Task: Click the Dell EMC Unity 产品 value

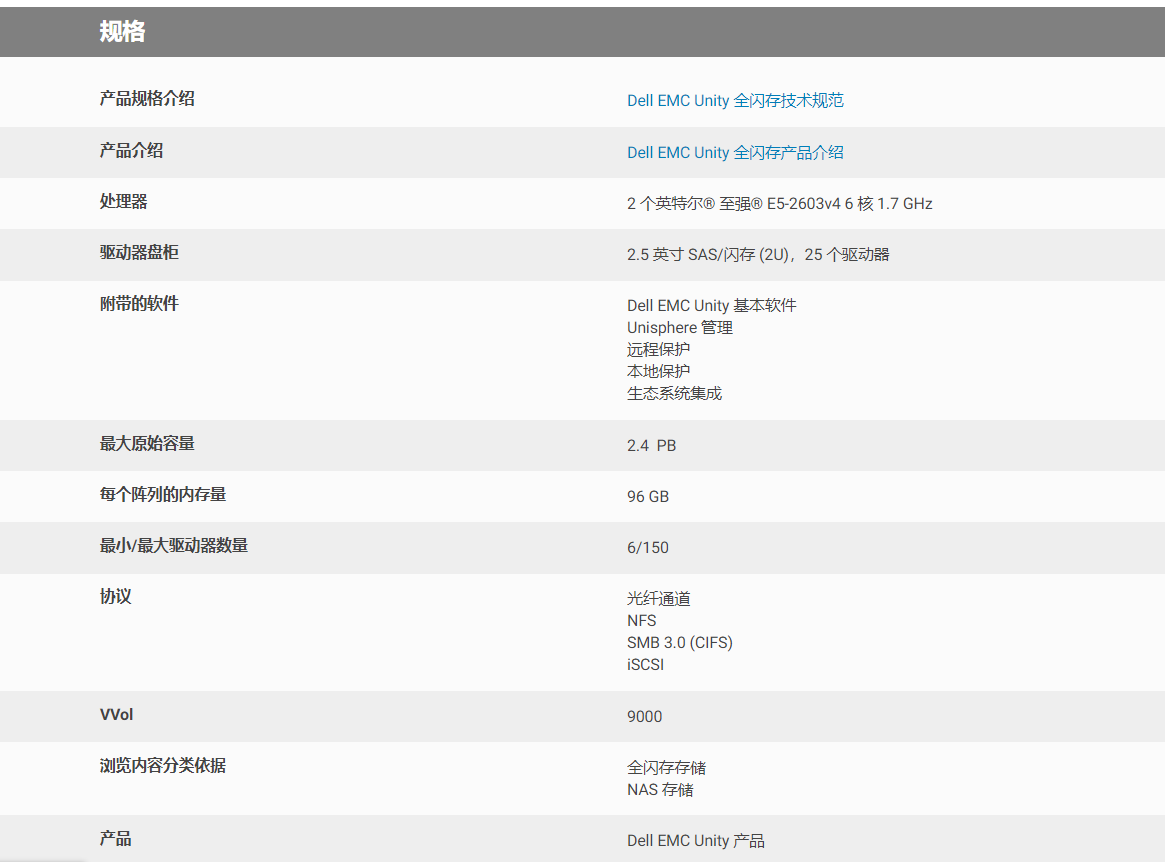Action: (695, 841)
